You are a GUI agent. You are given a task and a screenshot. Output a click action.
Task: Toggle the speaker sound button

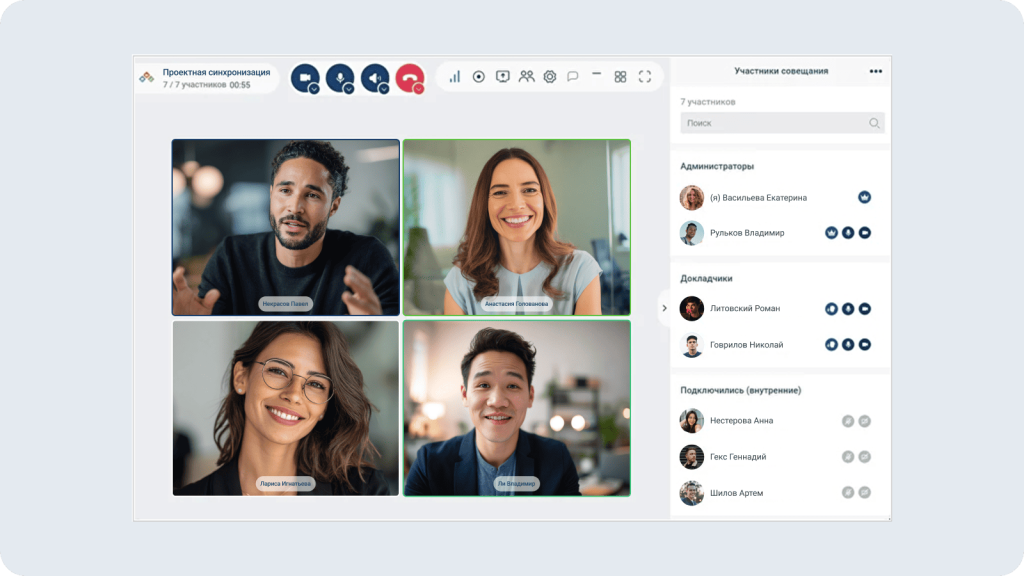[x=373, y=76]
